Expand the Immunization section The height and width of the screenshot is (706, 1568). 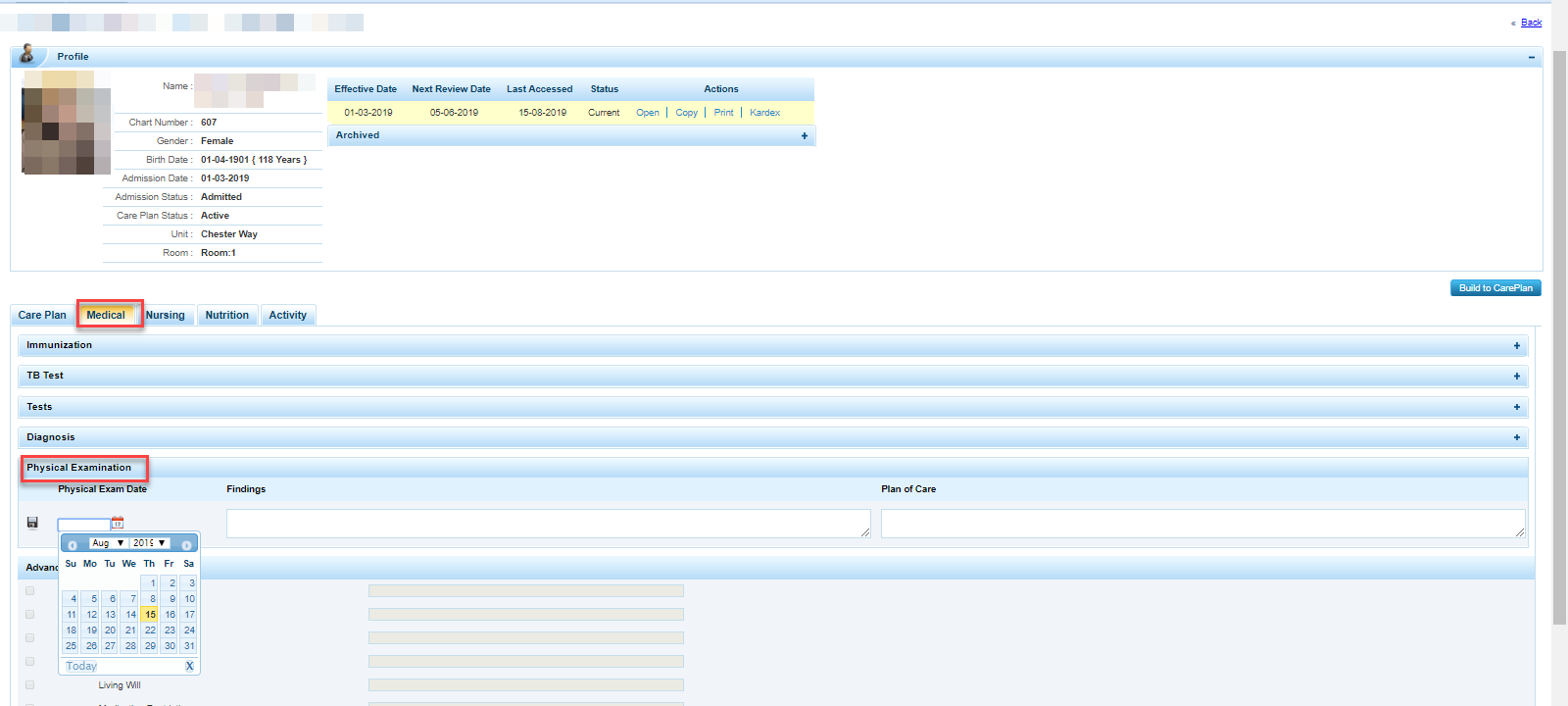(x=1516, y=345)
